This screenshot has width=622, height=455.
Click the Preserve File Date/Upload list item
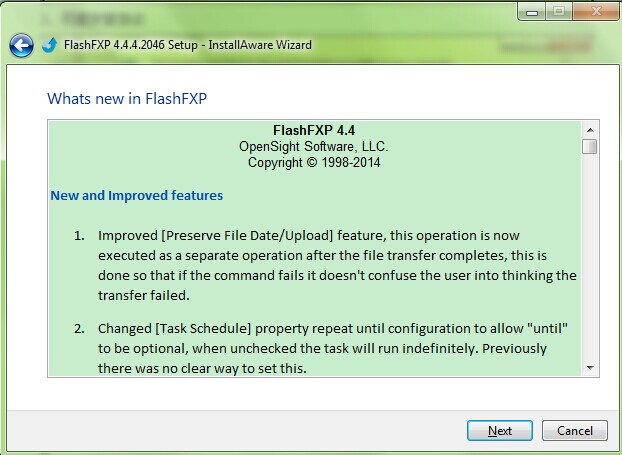(x=337, y=258)
